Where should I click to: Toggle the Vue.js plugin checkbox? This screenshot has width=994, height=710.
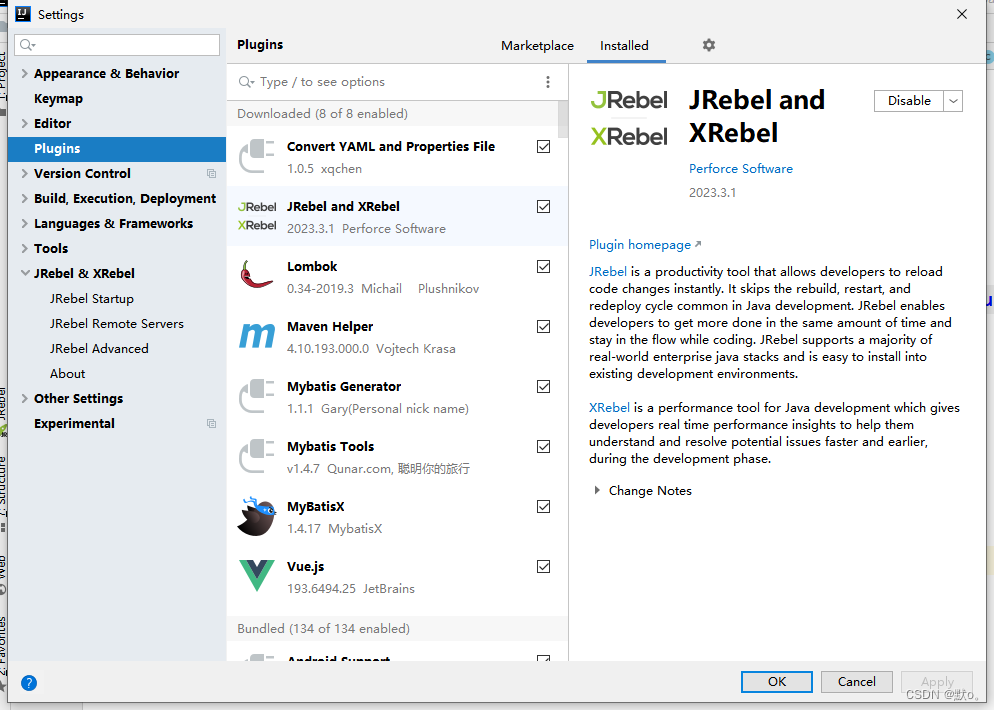coord(543,567)
